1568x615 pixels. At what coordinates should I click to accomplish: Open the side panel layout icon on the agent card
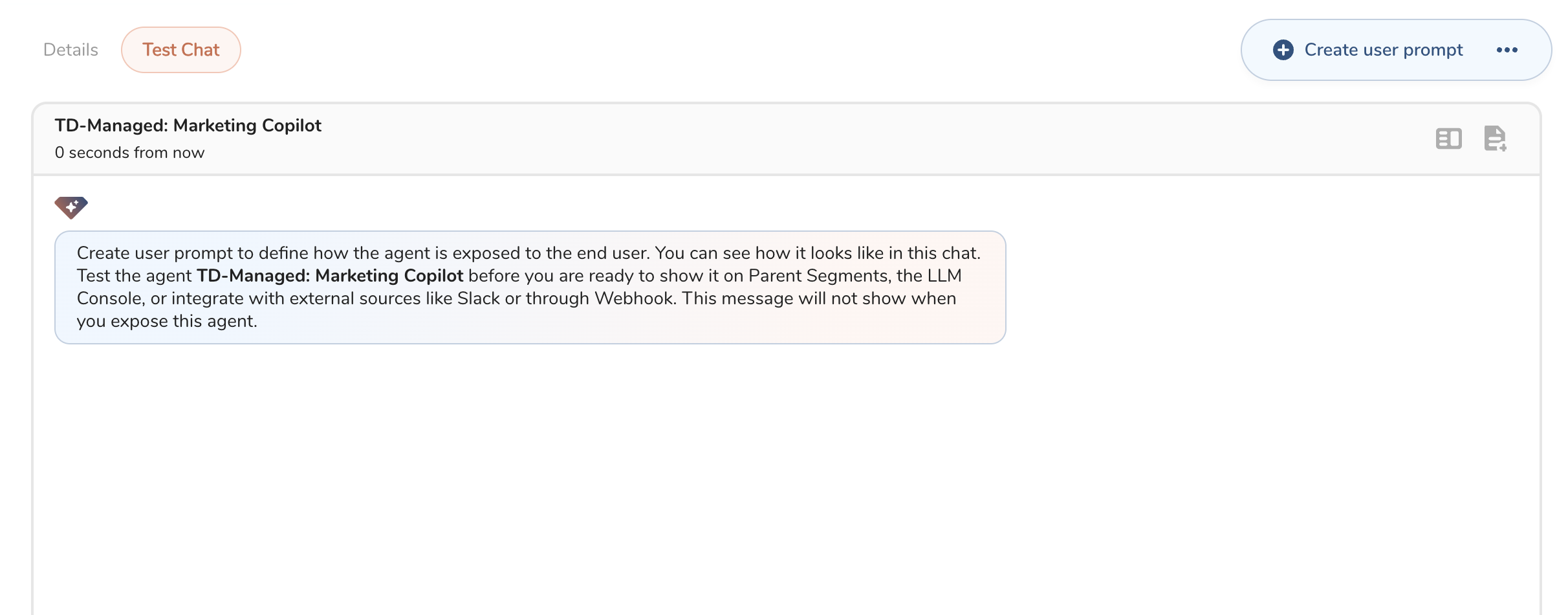tap(1449, 139)
